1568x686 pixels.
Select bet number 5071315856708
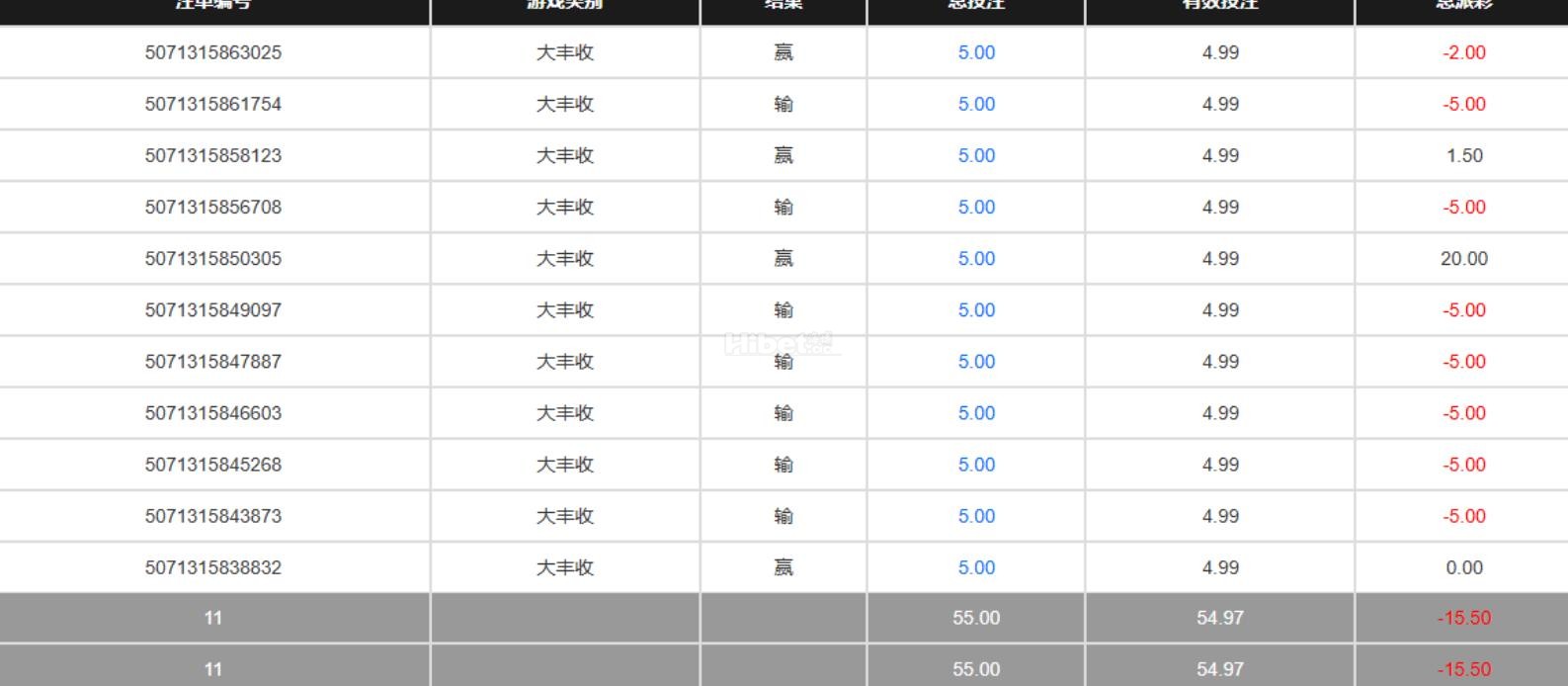point(213,207)
